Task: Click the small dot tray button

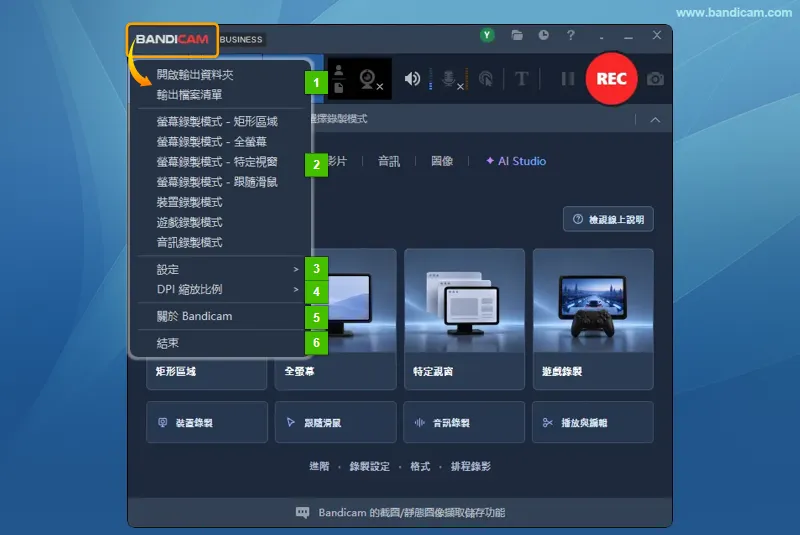Action: click(x=602, y=37)
